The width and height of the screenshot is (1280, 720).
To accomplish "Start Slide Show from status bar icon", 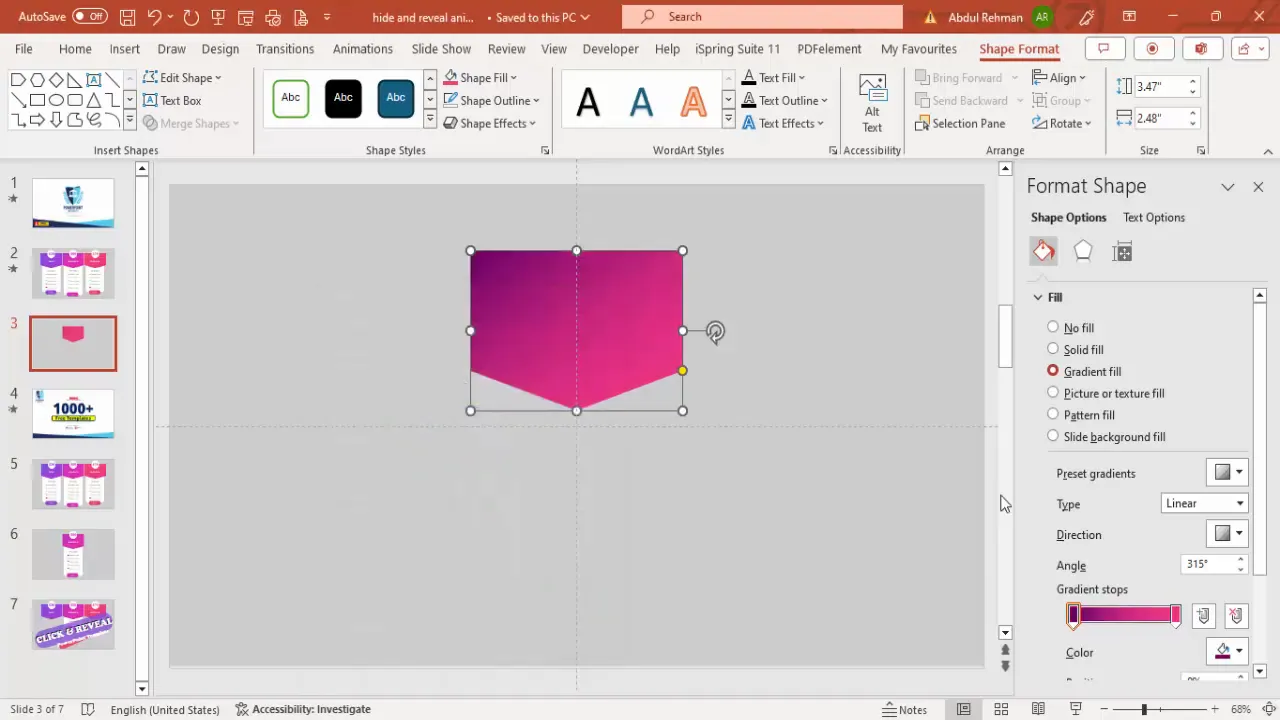I will [1075, 709].
